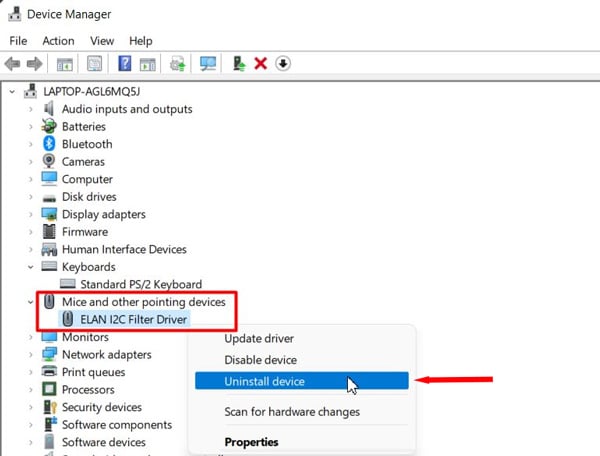The height and width of the screenshot is (456, 600).
Task: Click the Disk drives icon
Action: point(49,198)
